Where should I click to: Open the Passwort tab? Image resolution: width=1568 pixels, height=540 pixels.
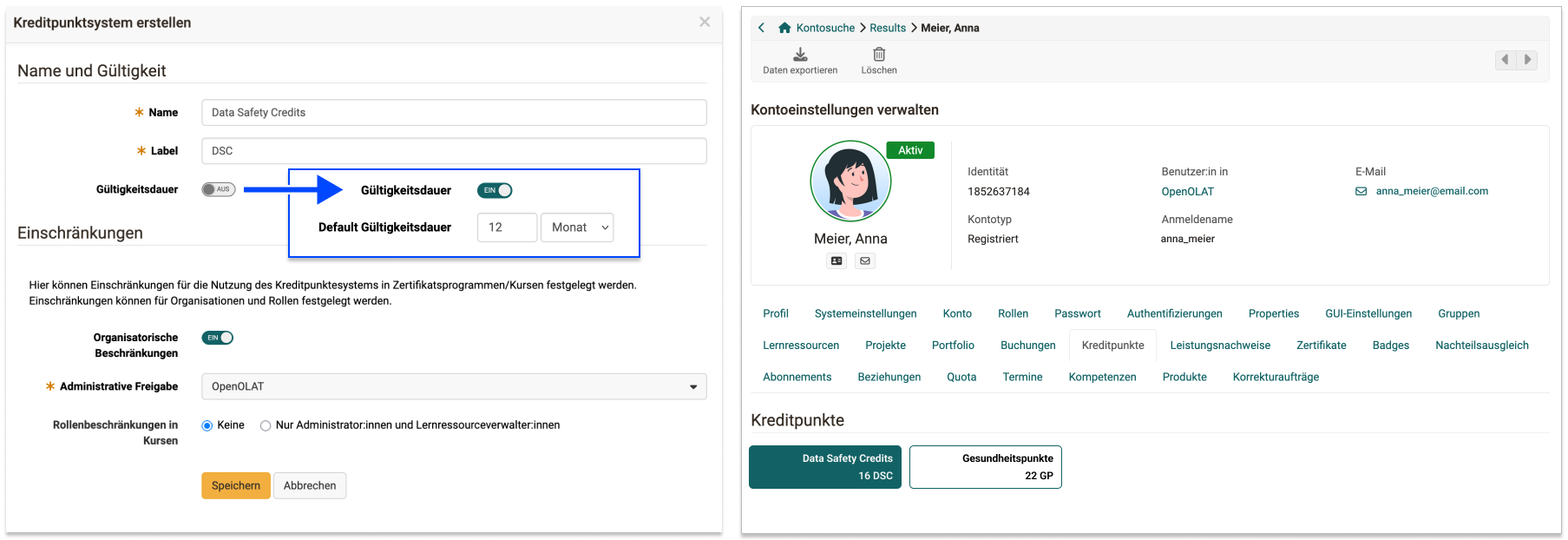tap(1077, 313)
